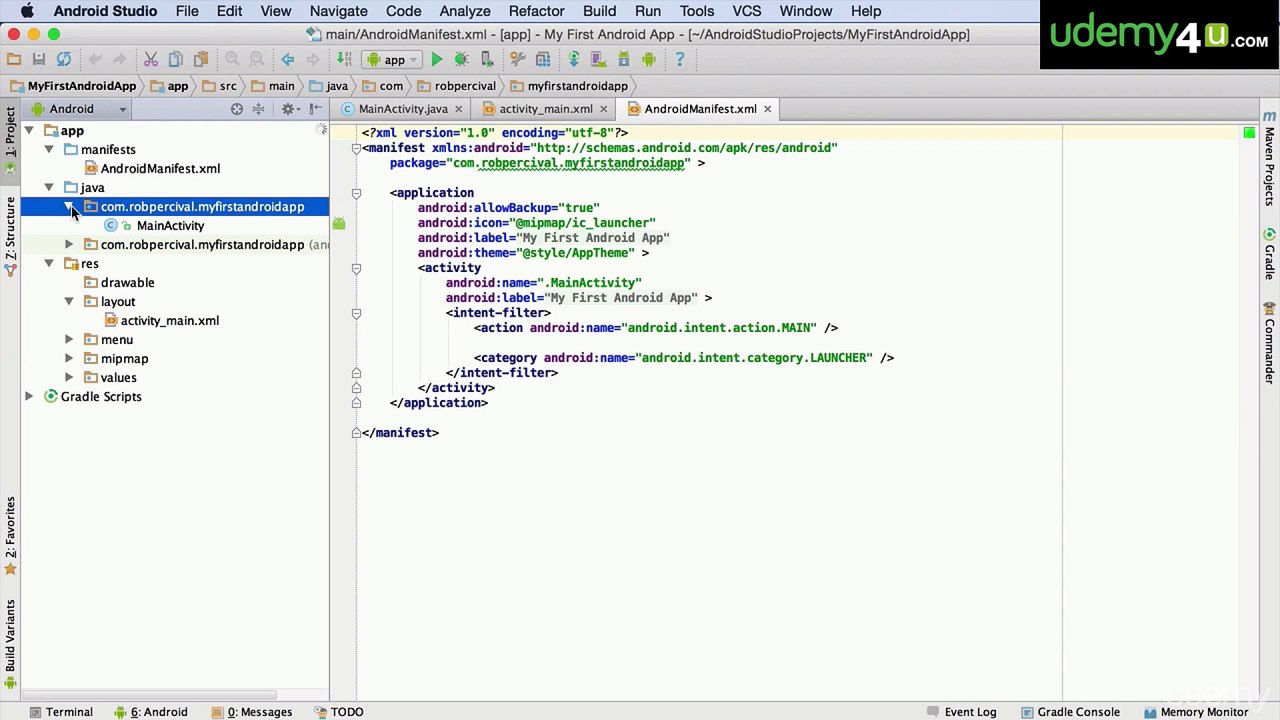
Task: Open the VCS menu
Action: 746,11
